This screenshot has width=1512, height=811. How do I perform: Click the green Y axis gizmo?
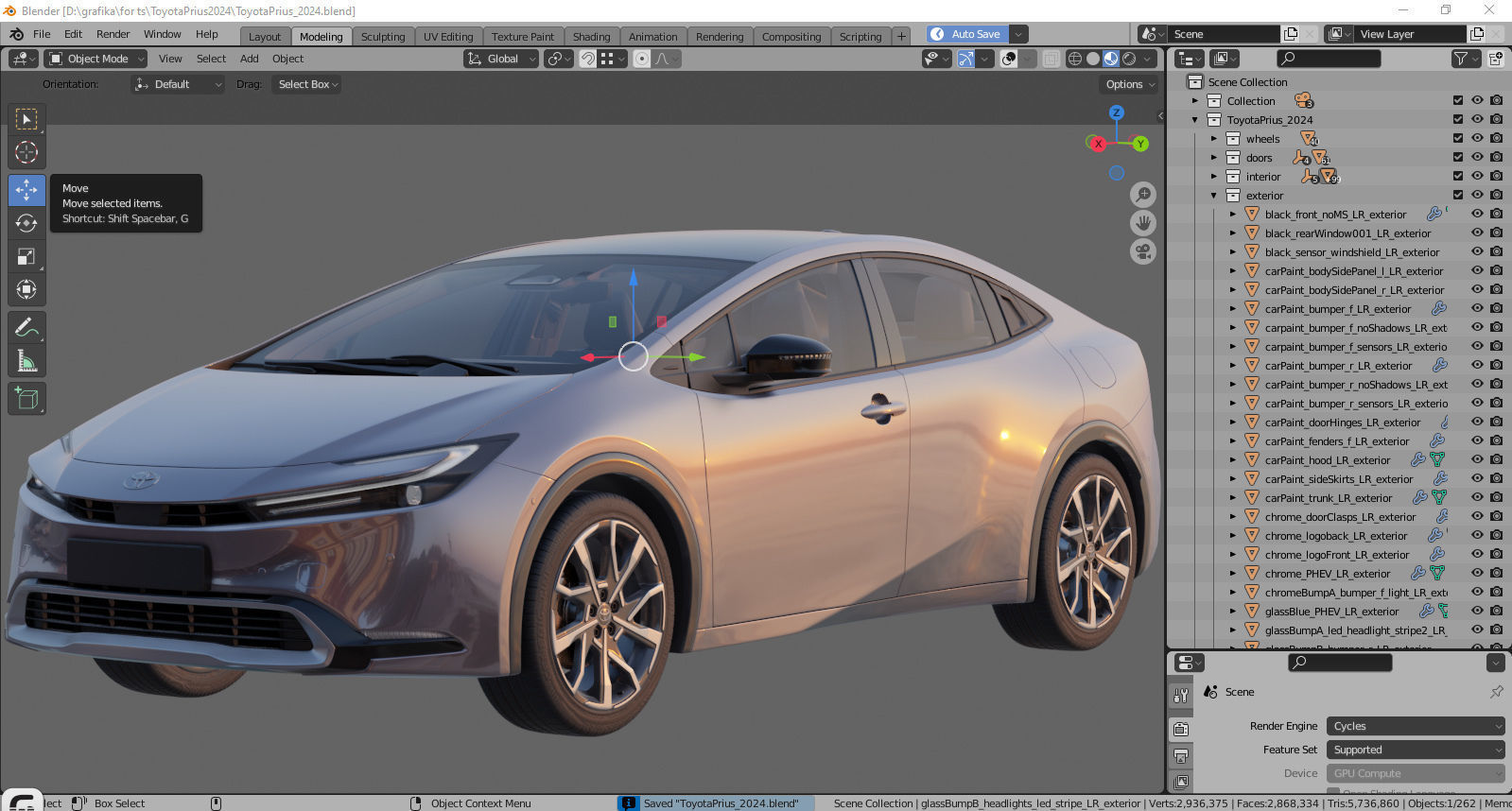(1140, 144)
